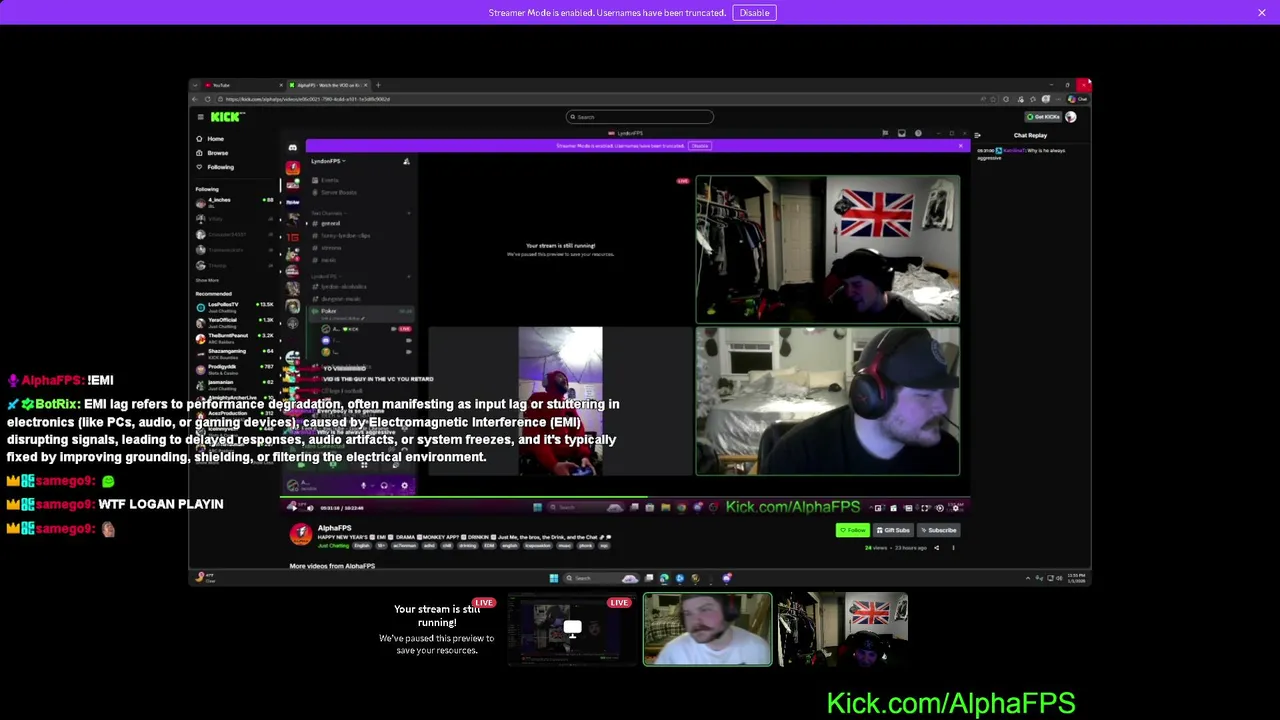1280x720 pixels.
Task: Open the YeraOfficial recommended channel
Action: pos(237,321)
